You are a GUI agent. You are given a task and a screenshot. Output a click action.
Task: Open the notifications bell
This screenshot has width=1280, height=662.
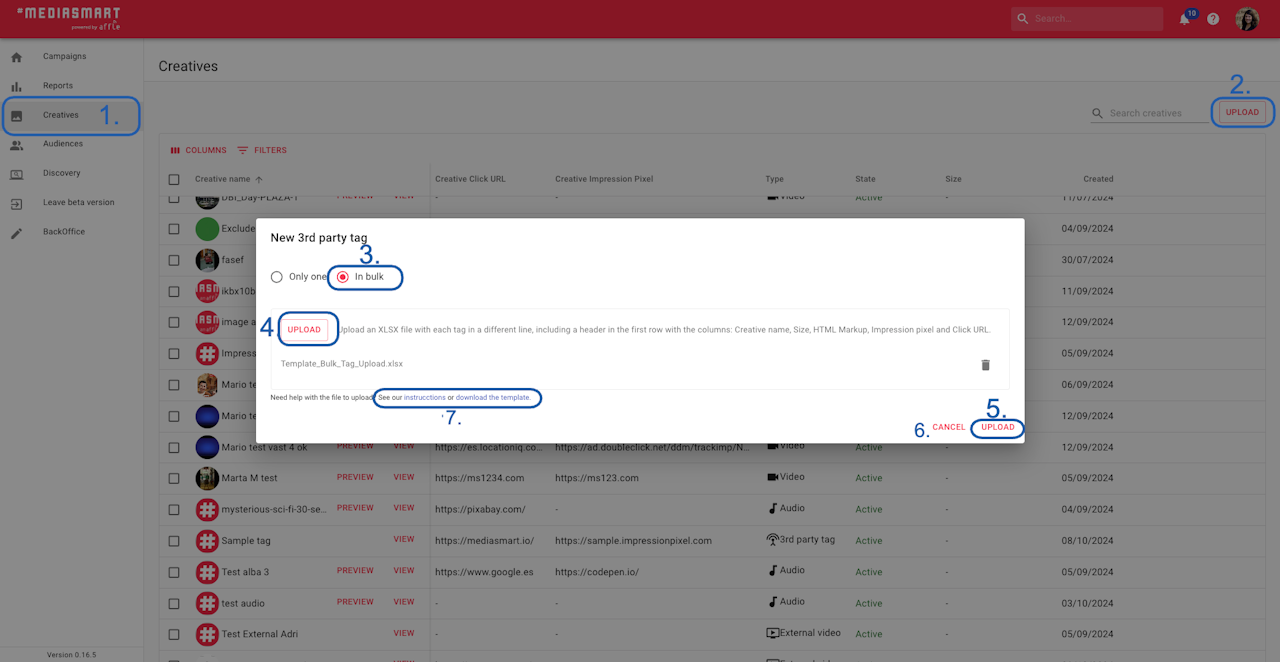[1185, 19]
